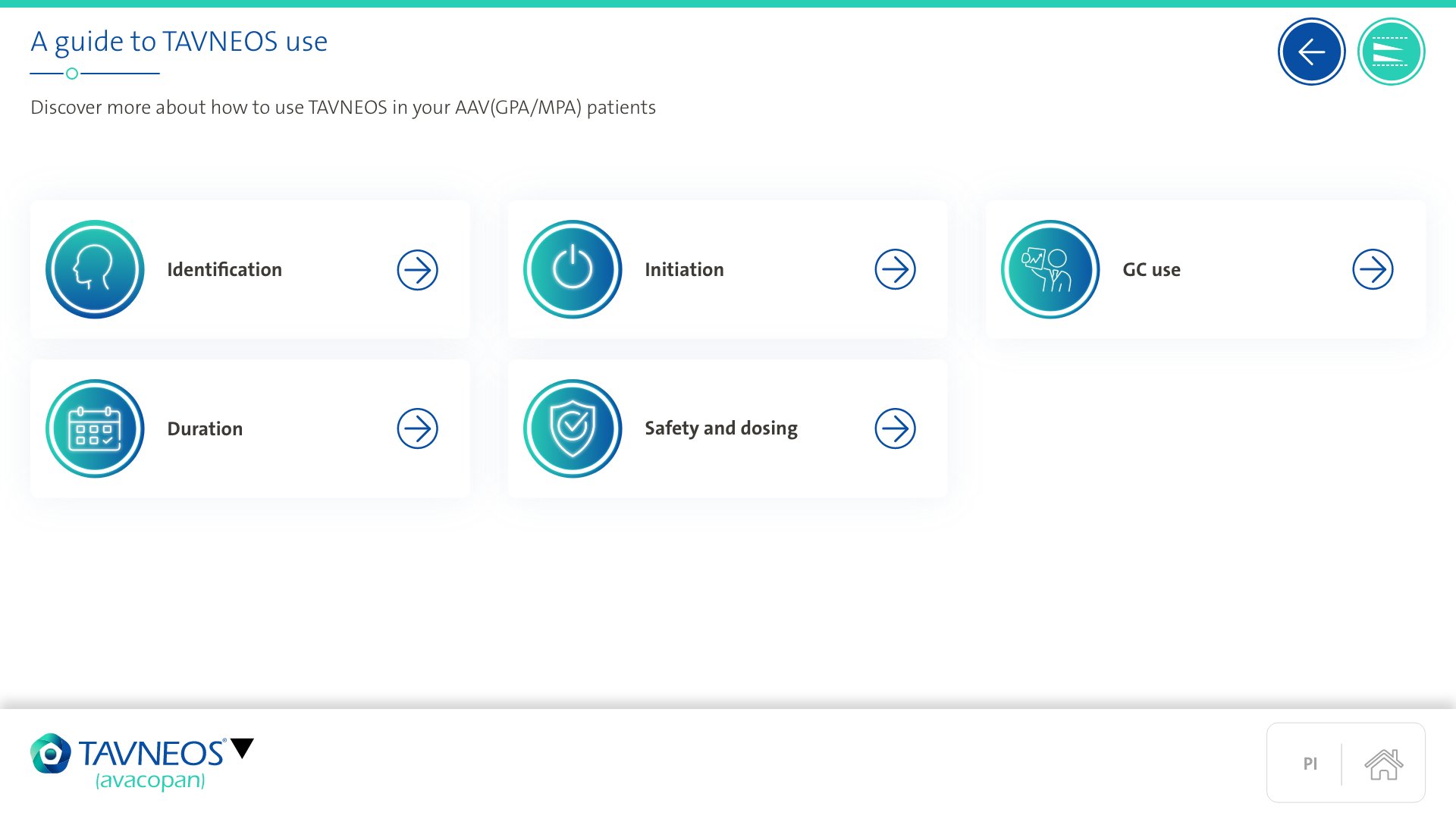Open the Initiation section arrow
The image size is (1456, 819).
click(x=895, y=269)
